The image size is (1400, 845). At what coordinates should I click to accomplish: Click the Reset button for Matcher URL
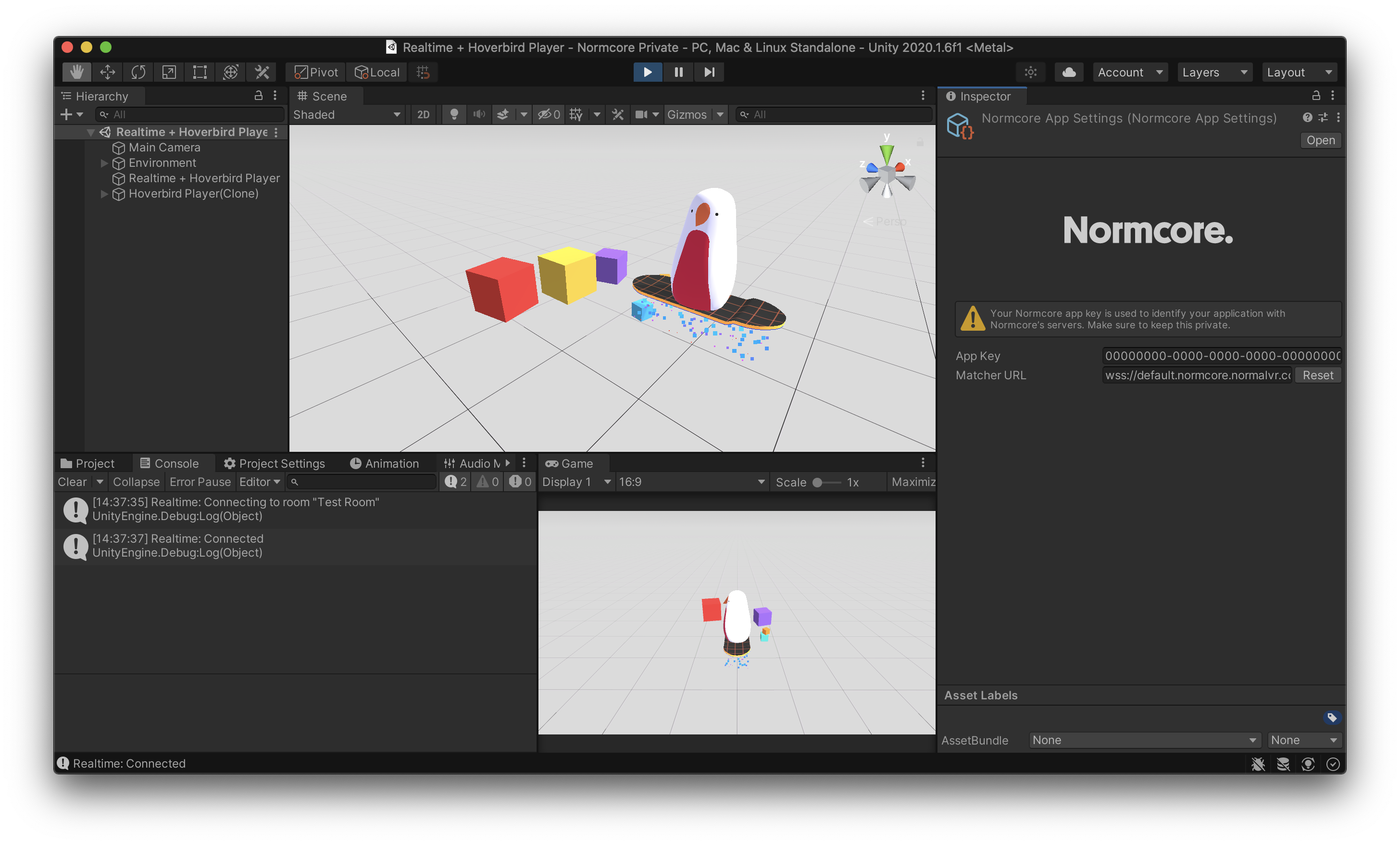[x=1317, y=375]
